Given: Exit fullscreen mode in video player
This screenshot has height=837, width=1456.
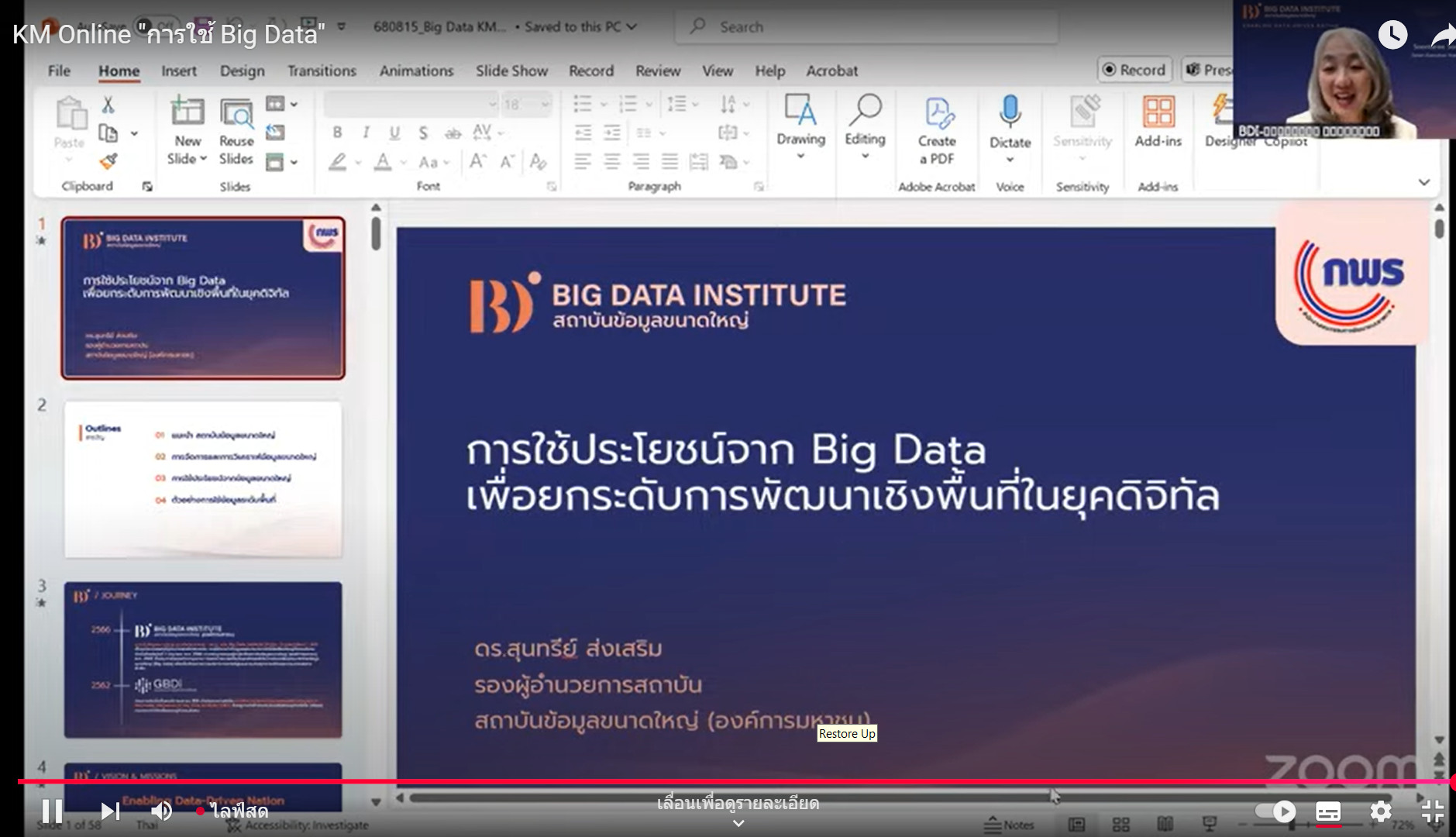Looking at the screenshot, I should pyautogui.click(x=1433, y=811).
